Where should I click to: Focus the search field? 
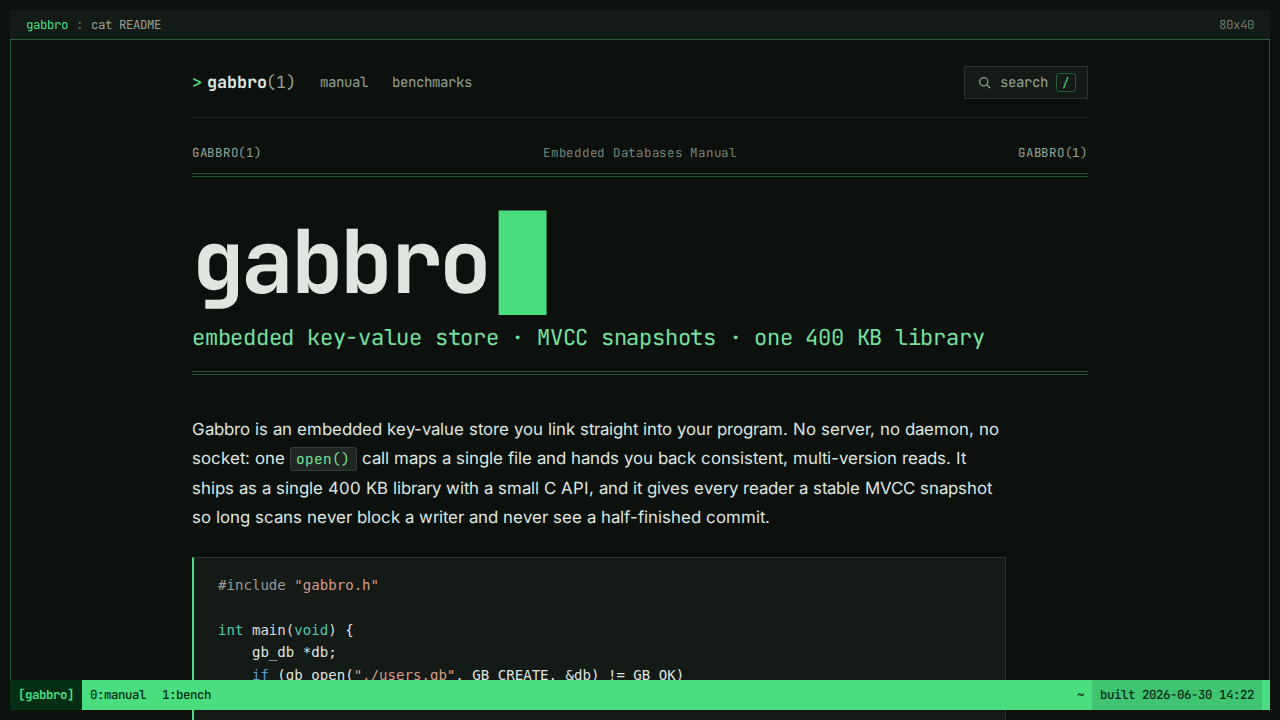pos(1026,83)
